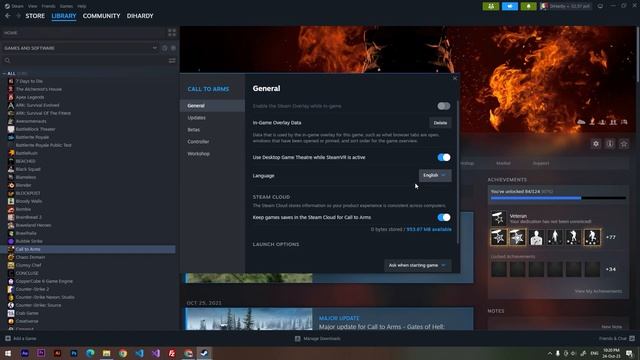Open the Friends menu
640x360 pixels.
(x=48, y=6)
